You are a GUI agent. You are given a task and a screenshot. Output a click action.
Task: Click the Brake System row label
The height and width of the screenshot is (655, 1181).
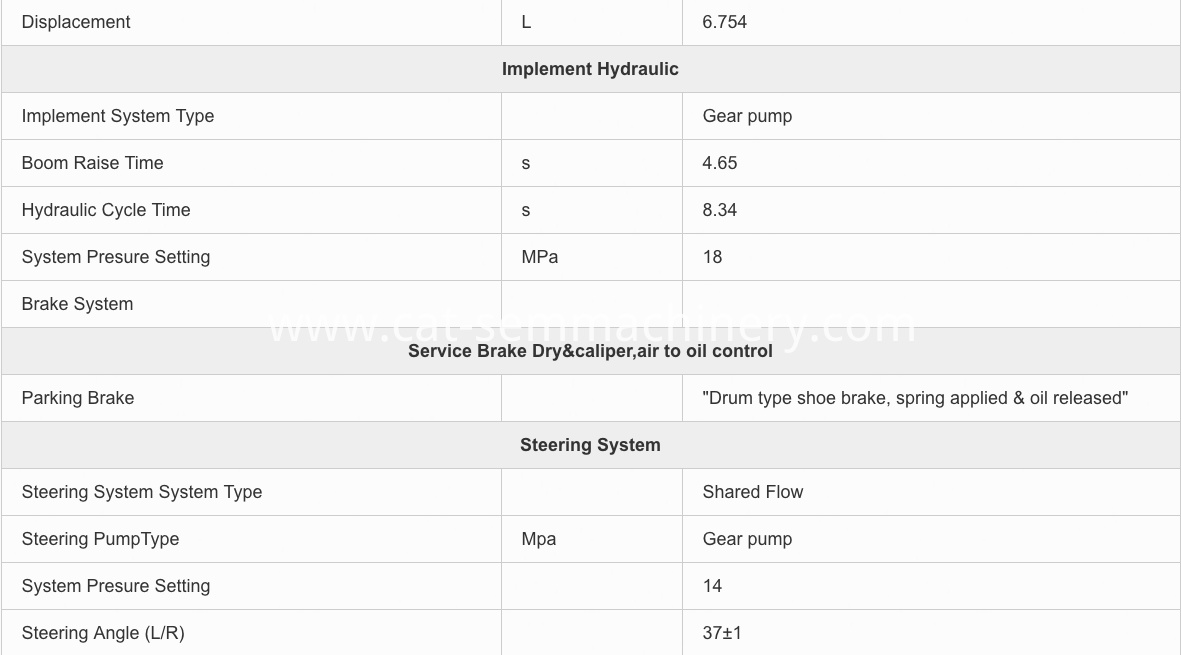[x=78, y=304]
